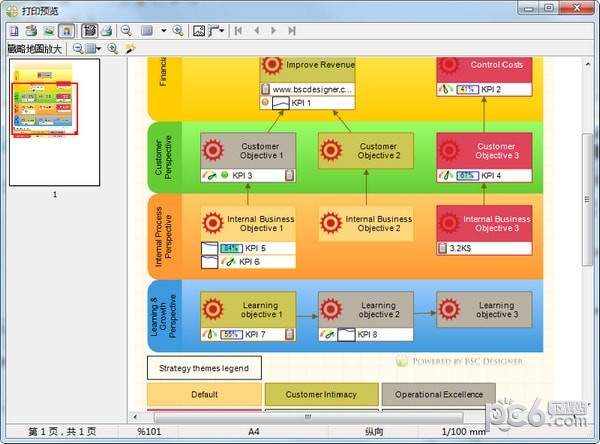Click the wand icon in the thumbnail toolbar
The height and width of the screenshot is (444, 600).
[x=129, y=48]
